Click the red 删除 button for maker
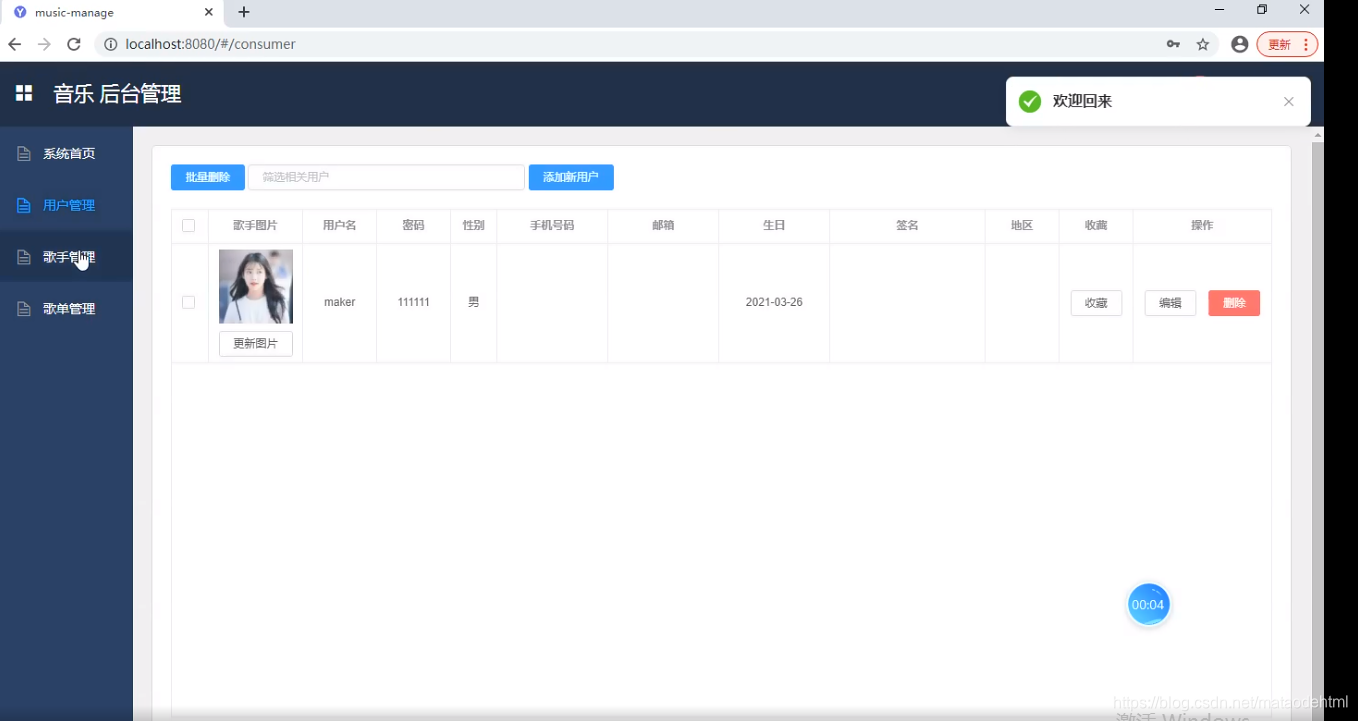The width and height of the screenshot is (1358, 721). (1234, 303)
